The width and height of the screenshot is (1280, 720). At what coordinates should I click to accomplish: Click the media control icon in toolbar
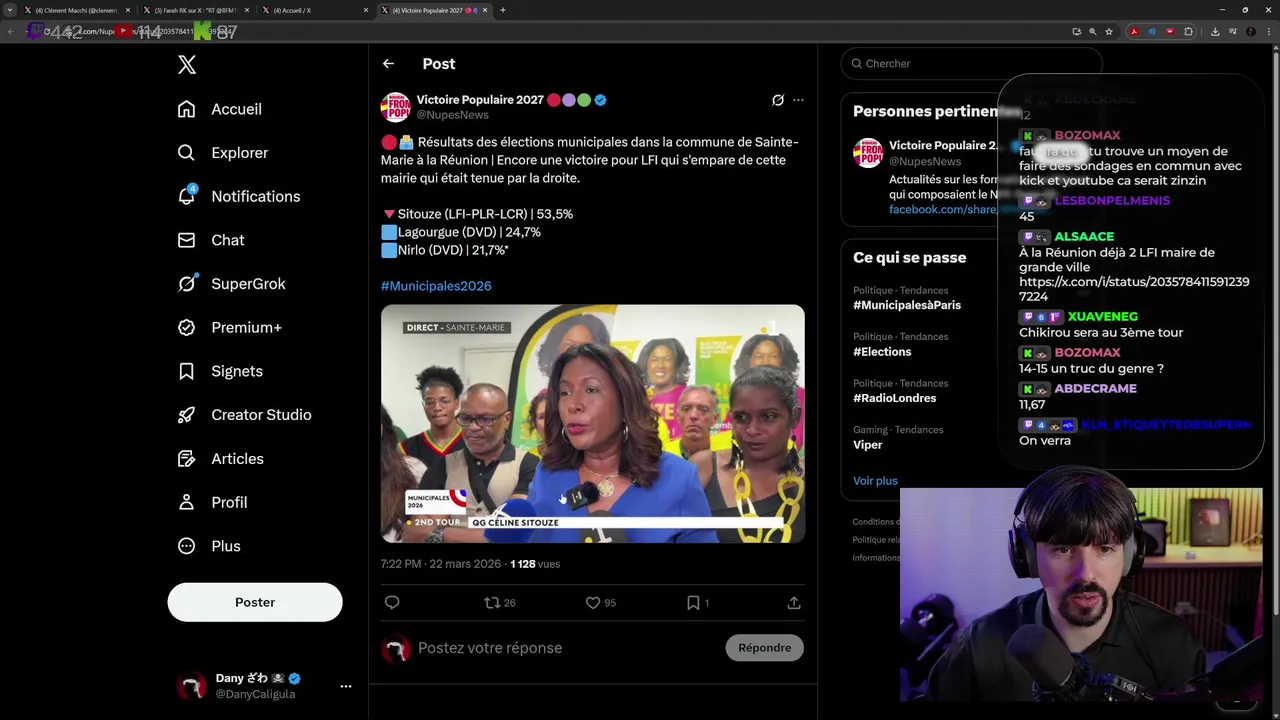1233,31
